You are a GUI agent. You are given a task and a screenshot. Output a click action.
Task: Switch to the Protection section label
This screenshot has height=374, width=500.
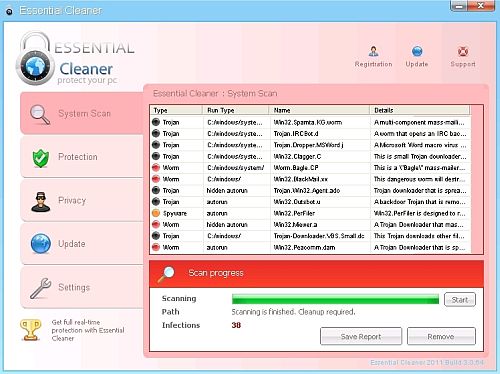tap(78, 157)
